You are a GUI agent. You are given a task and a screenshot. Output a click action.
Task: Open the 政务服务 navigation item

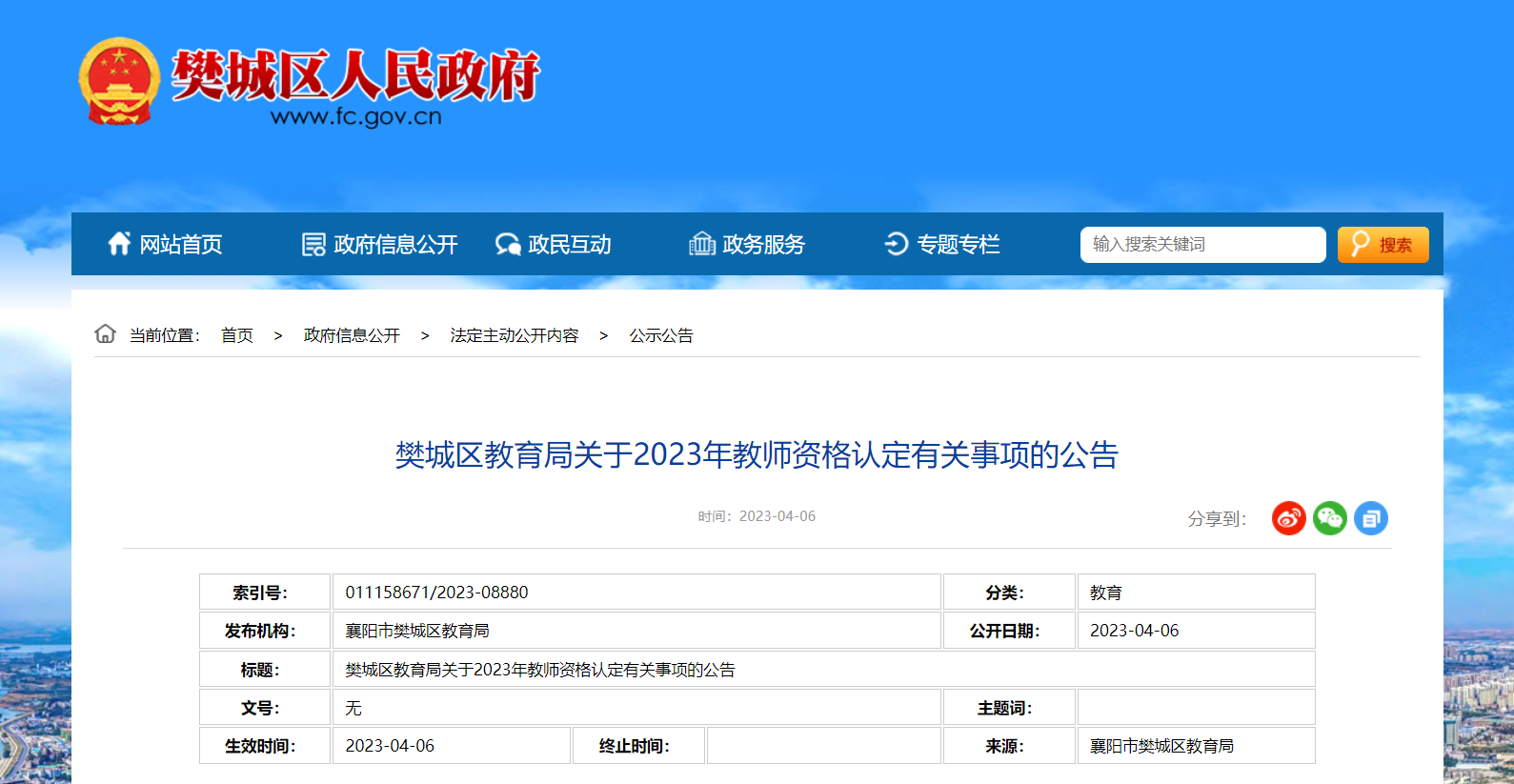763,245
